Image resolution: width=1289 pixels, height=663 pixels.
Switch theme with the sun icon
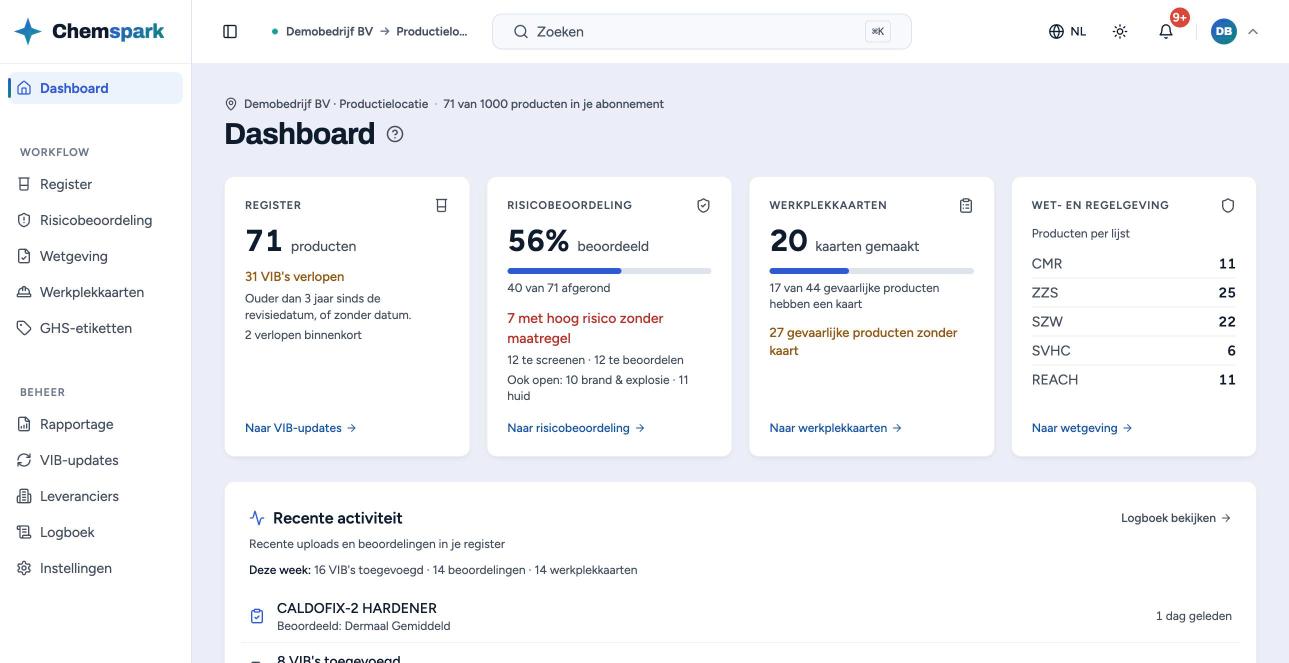click(1120, 32)
